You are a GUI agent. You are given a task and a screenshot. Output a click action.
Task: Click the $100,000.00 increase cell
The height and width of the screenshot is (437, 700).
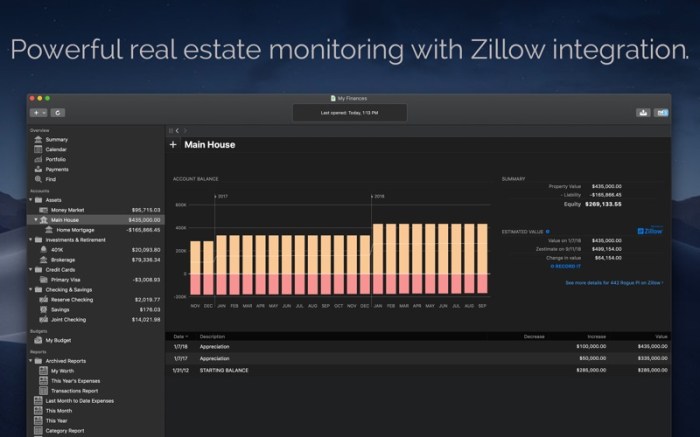click(x=591, y=346)
